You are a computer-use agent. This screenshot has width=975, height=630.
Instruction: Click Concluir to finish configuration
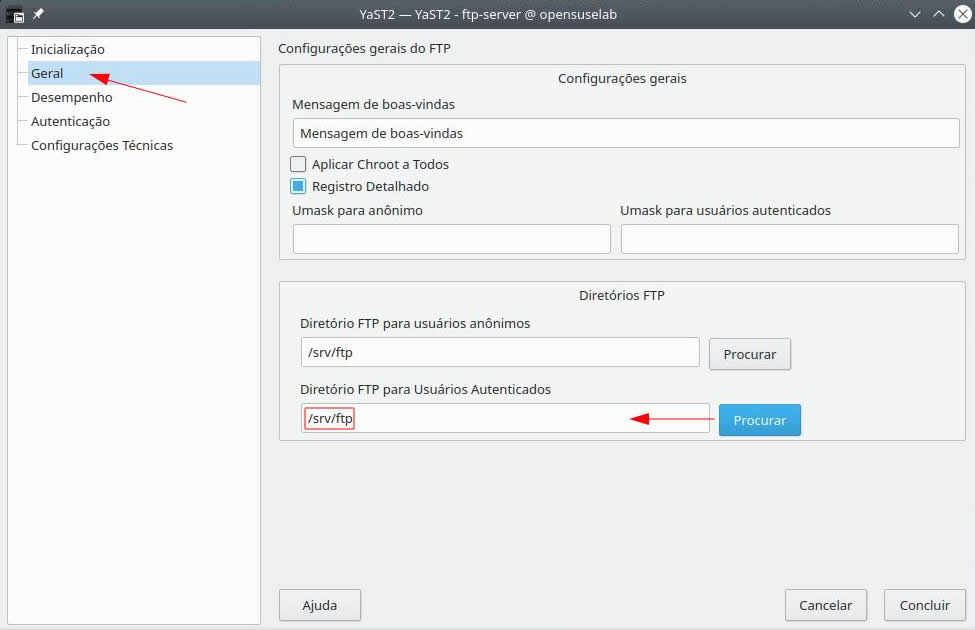click(x=924, y=605)
